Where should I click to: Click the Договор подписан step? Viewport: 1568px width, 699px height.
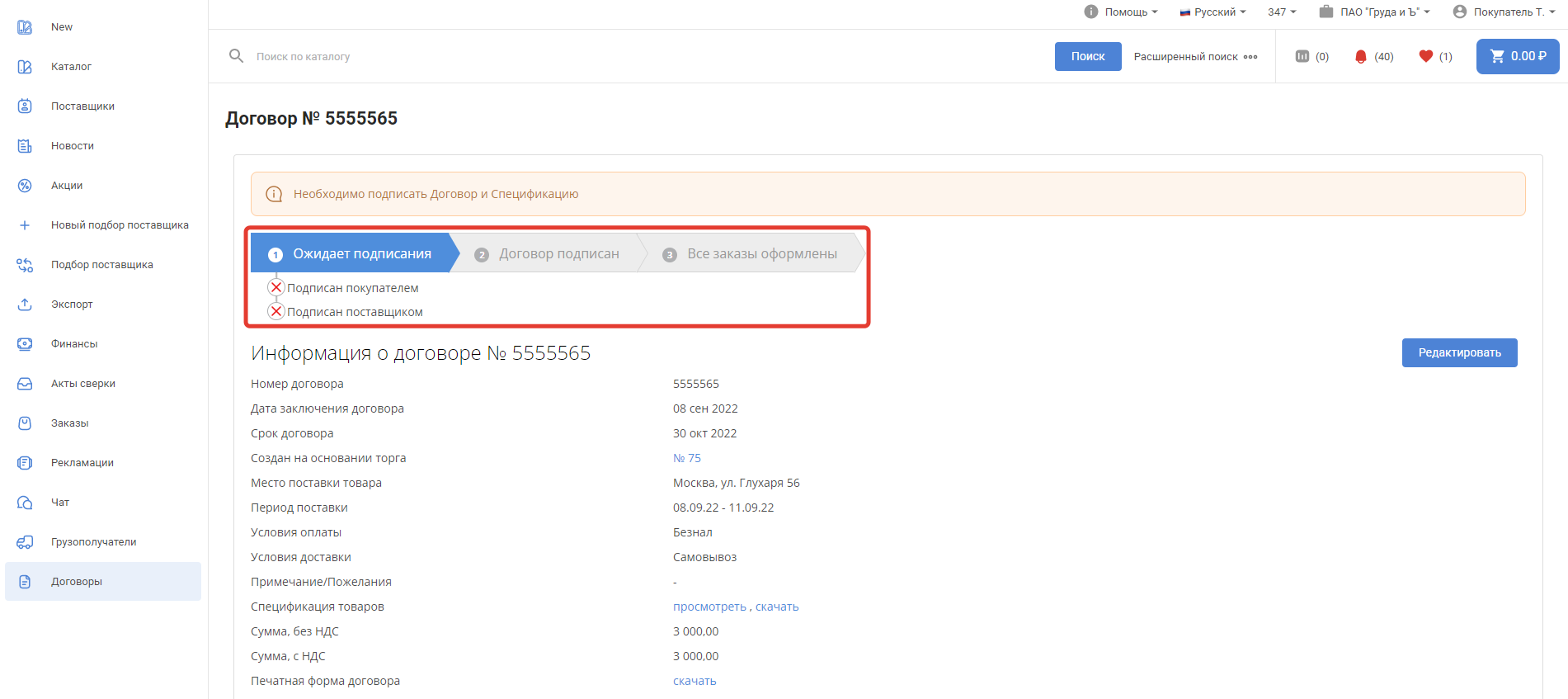coord(558,254)
